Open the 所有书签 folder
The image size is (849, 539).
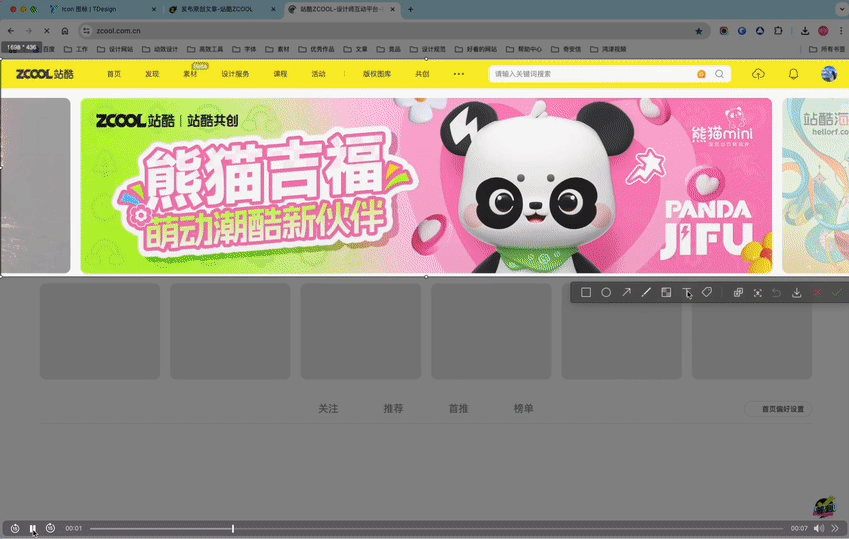click(827, 49)
